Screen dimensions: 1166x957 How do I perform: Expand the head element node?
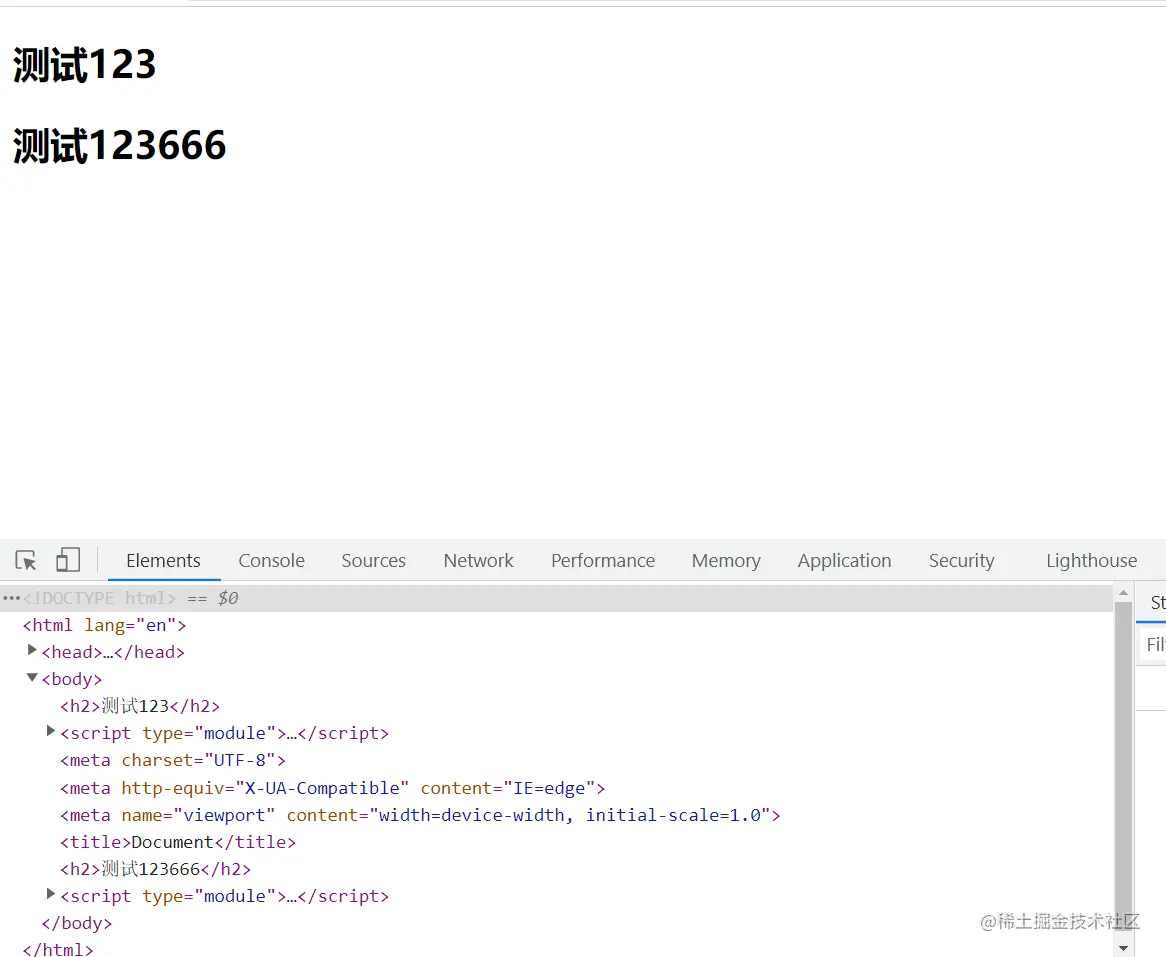(32, 650)
